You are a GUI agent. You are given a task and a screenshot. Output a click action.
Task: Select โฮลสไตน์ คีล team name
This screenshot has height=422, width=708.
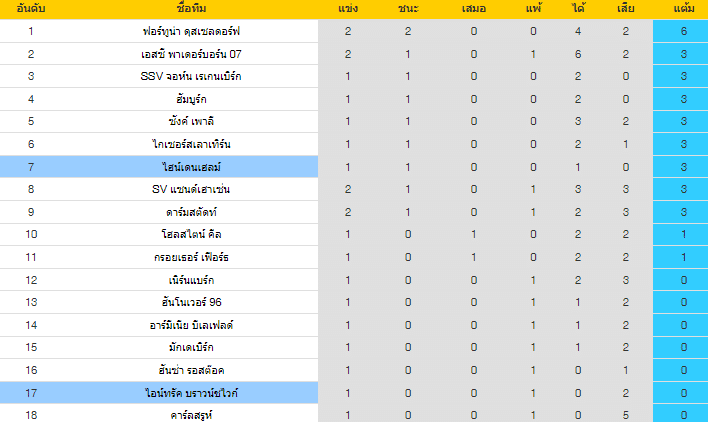click(191, 234)
